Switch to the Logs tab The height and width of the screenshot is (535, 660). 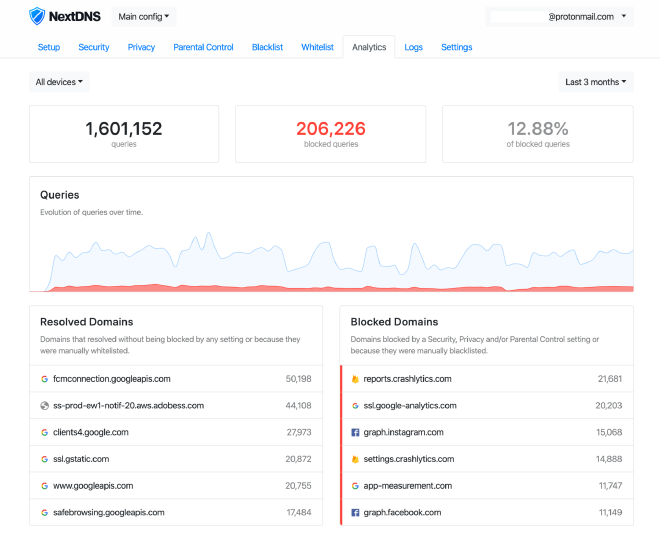[x=413, y=47]
